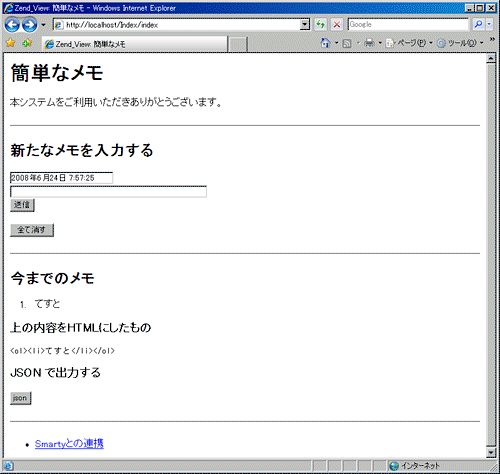This screenshot has height=474, width=500.
Task: Click the 送信 submit button
Action: (x=22, y=205)
